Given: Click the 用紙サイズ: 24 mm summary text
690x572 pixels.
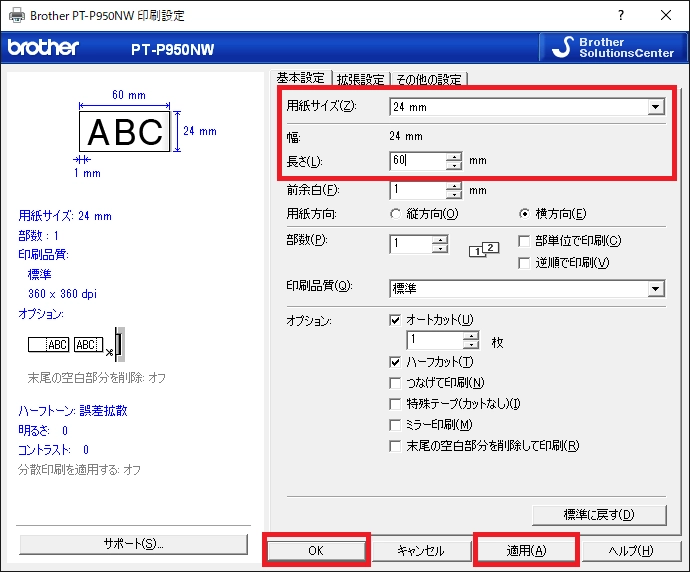Looking at the screenshot, I should pos(65,216).
